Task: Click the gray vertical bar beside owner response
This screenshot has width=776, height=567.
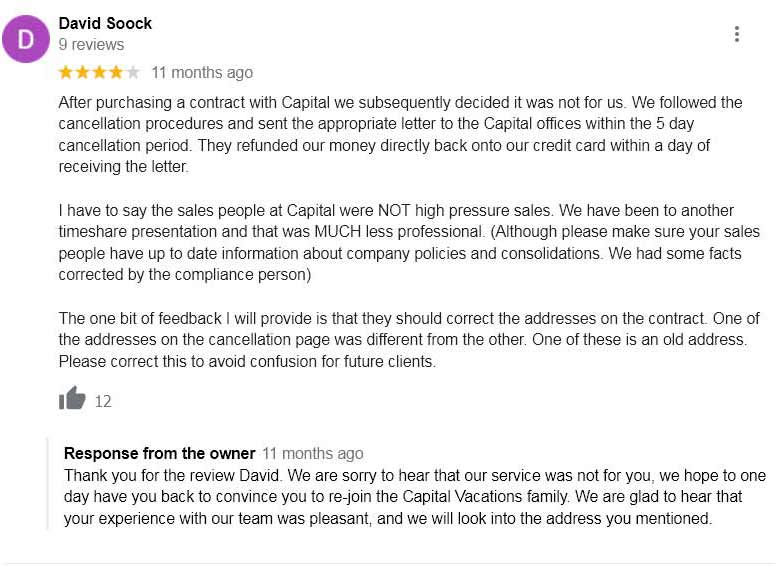Action: point(47,485)
